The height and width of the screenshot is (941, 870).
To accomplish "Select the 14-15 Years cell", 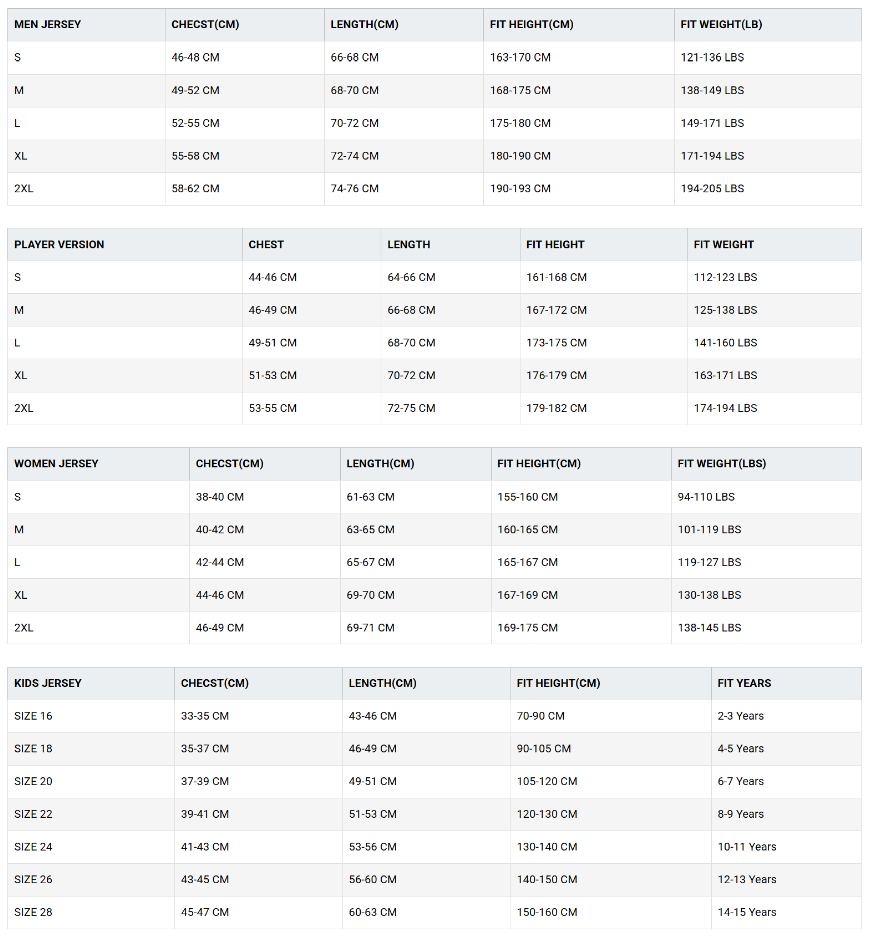I will click(x=747, y=912).
